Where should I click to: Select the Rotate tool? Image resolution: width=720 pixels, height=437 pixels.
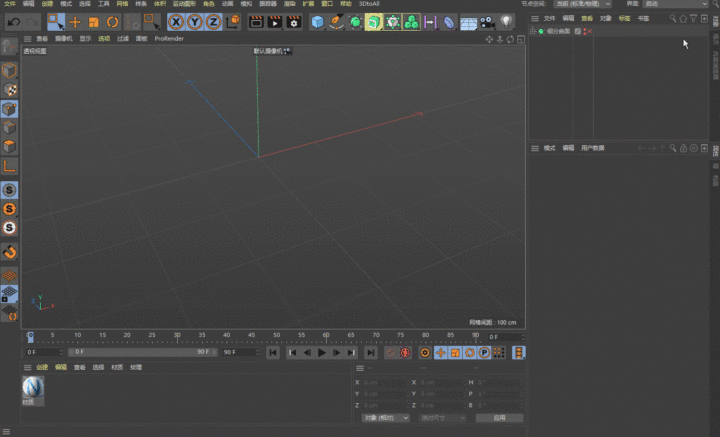point(112,22)
